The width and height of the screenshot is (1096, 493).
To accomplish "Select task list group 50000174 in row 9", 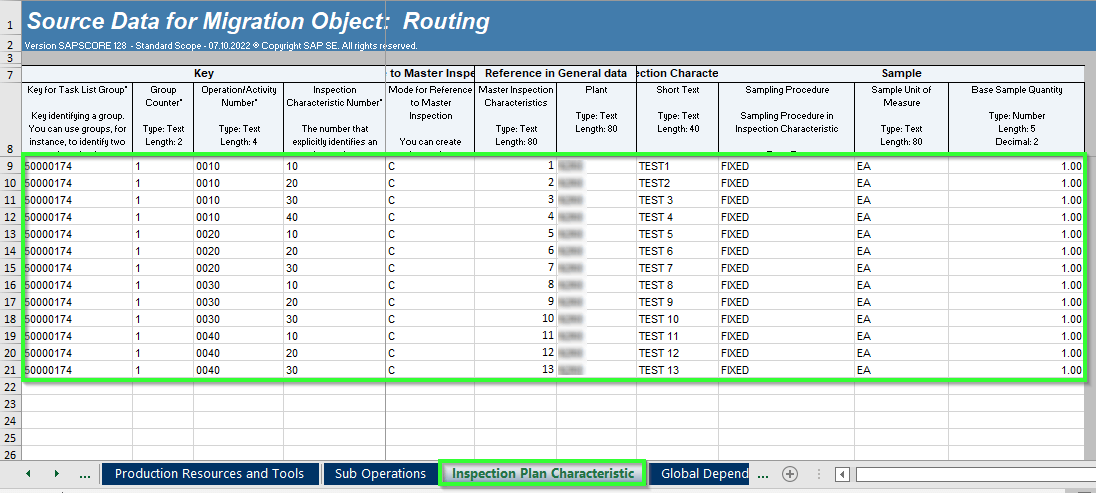I will point(77,166).
